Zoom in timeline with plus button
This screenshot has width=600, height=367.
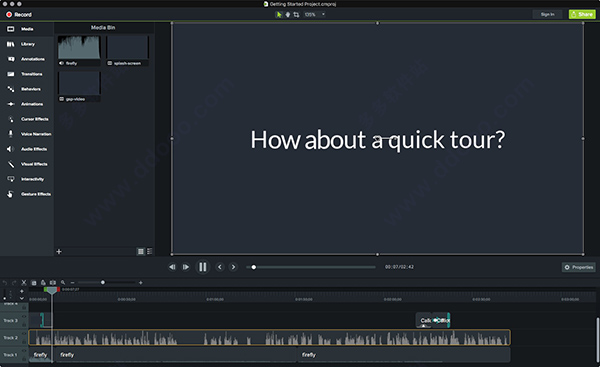[141, 282]
